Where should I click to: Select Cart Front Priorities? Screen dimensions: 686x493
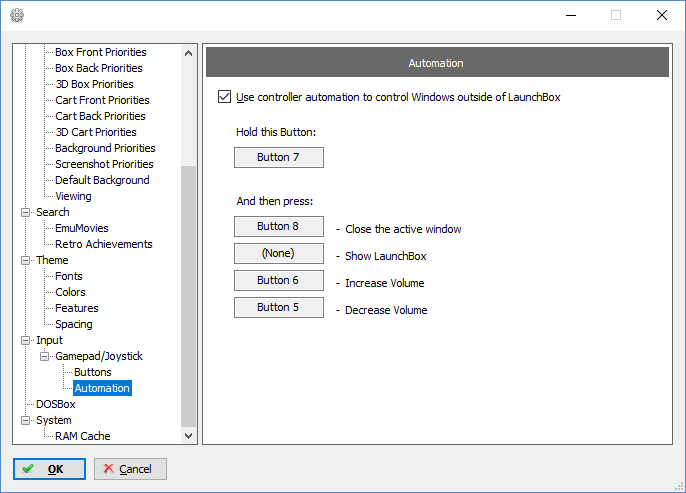[x=102, y=100]
